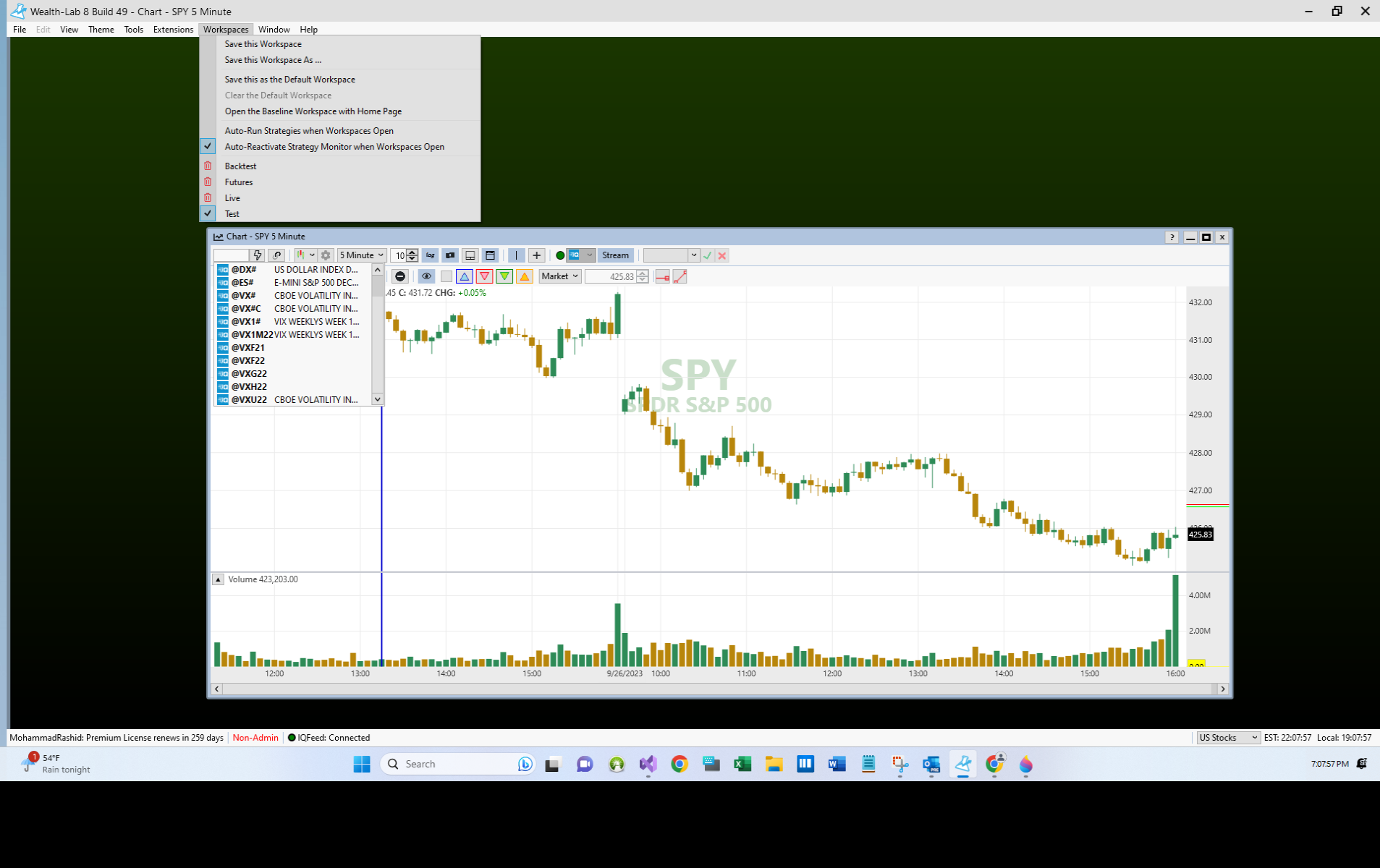Image resolution: width=1380 pixels, height=868 pixels.
Task: Open File Explorer from the taskbar
Action: pyautogui.click(x=774, y=764)
